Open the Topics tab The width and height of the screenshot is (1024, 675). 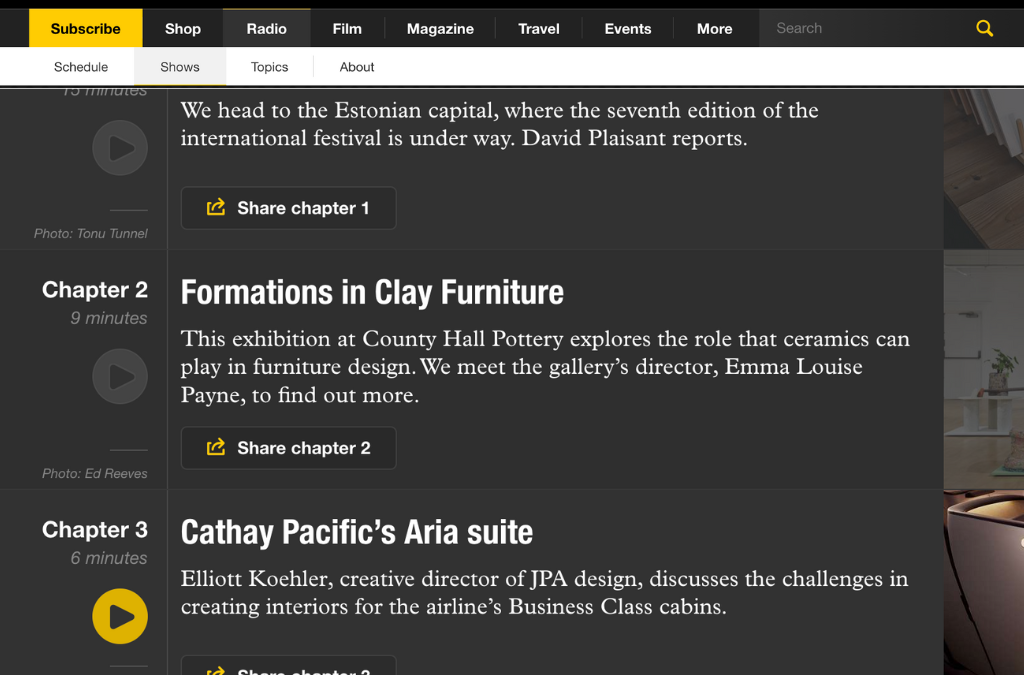pyautogui.click(x=270, y=67)
